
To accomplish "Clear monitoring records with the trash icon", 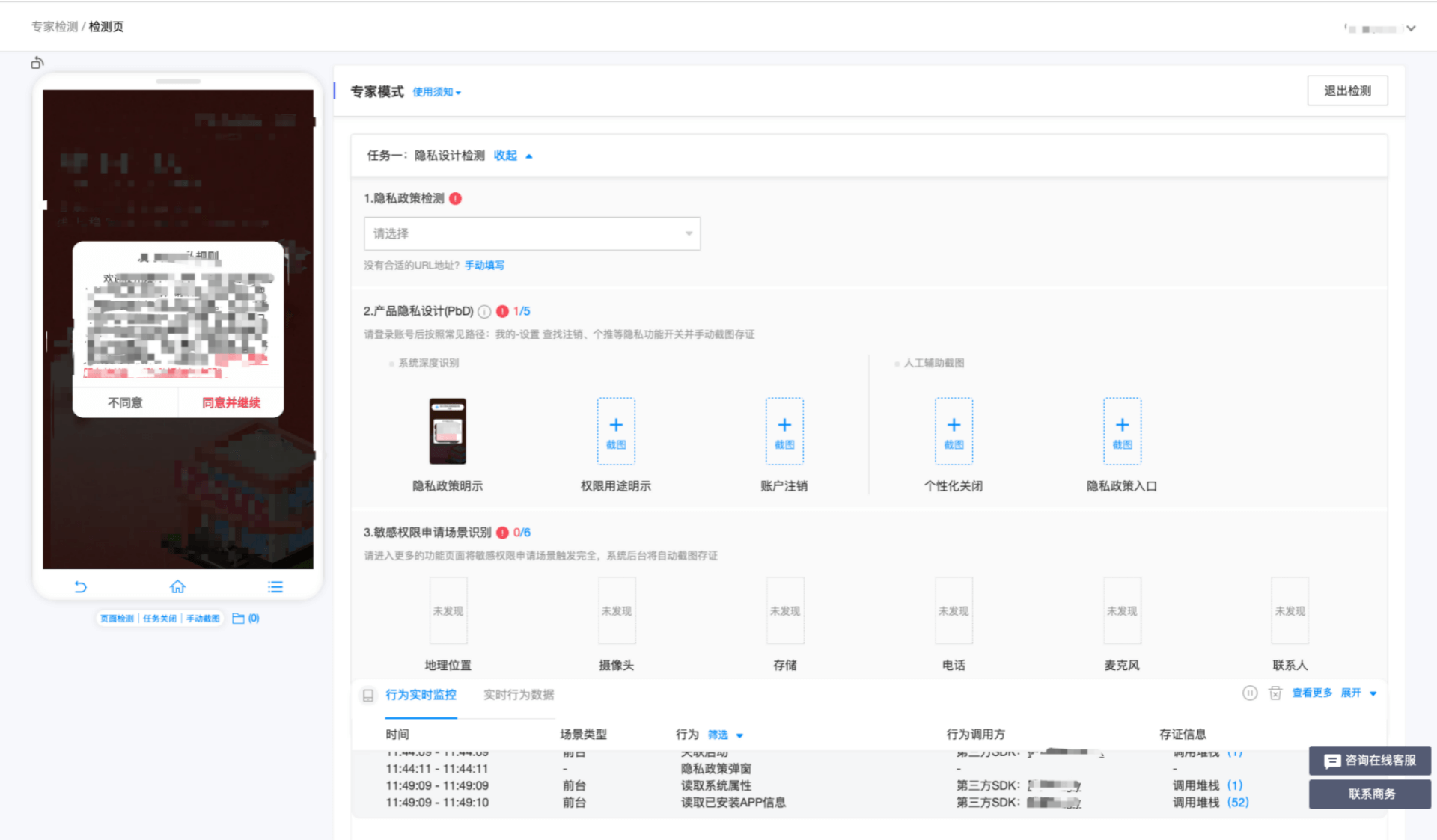I will (1276, 693).
